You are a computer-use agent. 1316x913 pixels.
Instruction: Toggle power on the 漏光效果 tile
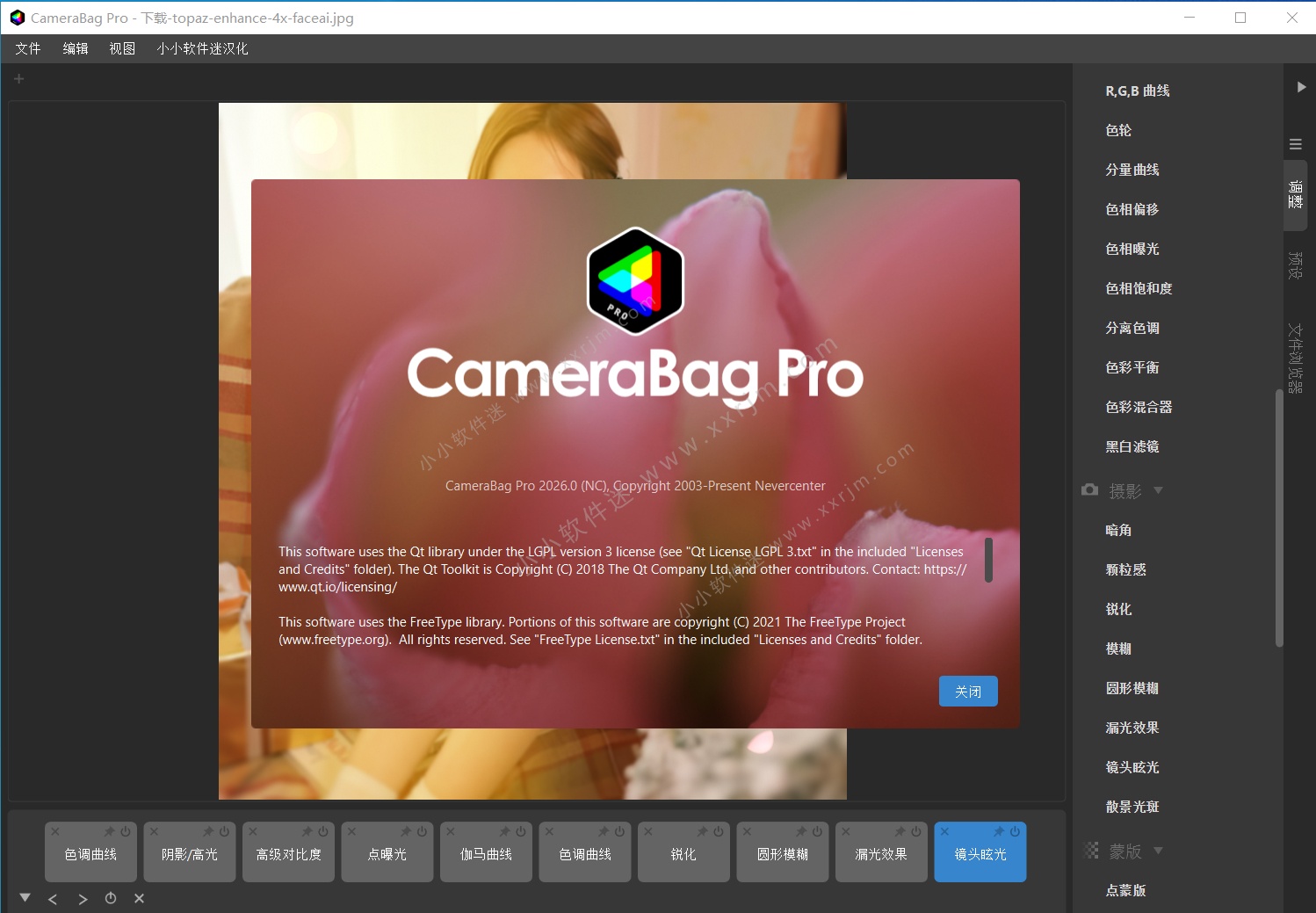click(916, 831)
